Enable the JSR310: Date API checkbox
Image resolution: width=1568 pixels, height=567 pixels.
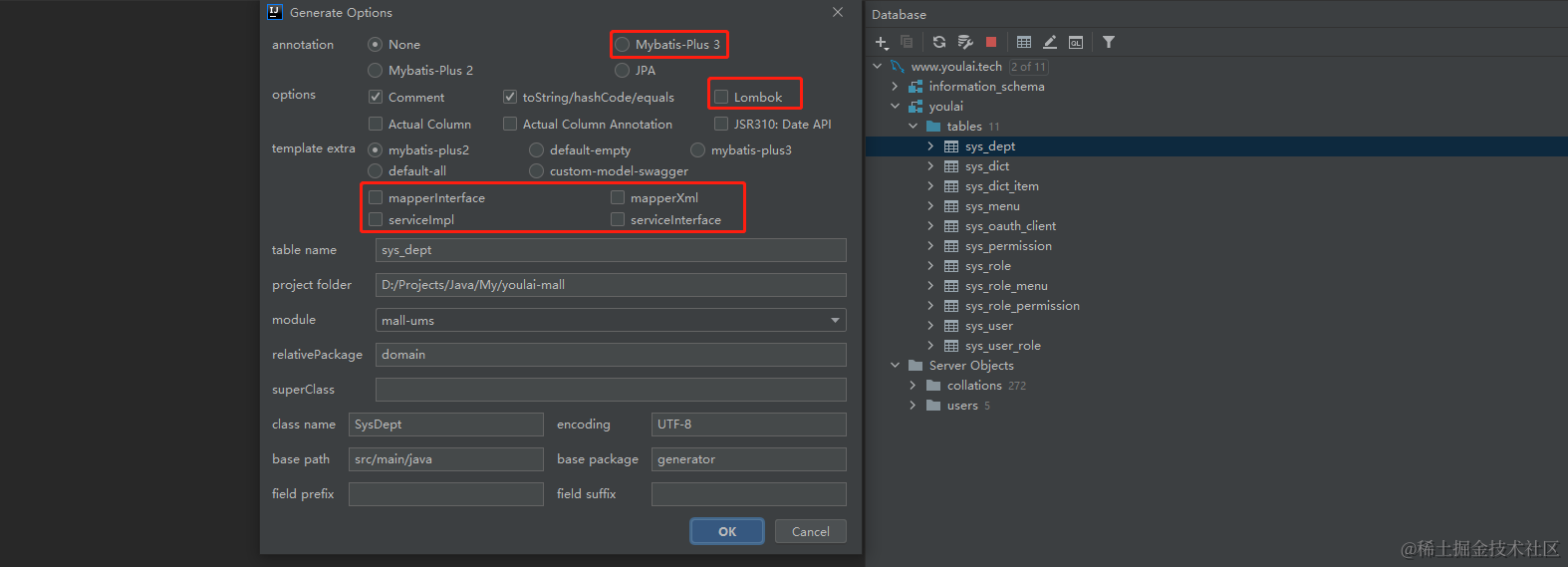point(721,124)
